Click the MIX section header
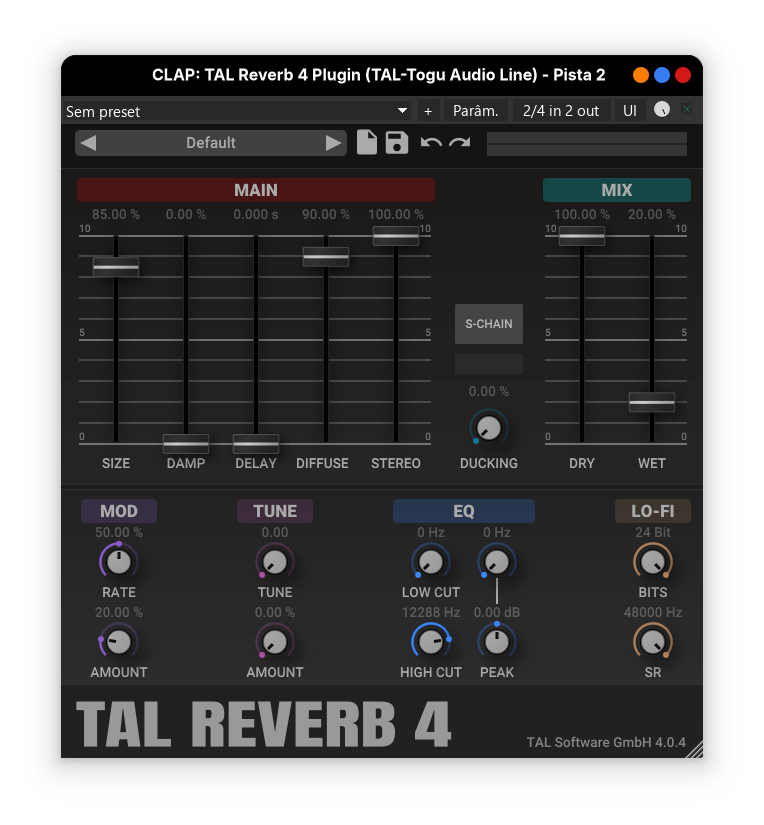This screenshot has height=825, width=764. pyautogui.click(x=617, y=190)
